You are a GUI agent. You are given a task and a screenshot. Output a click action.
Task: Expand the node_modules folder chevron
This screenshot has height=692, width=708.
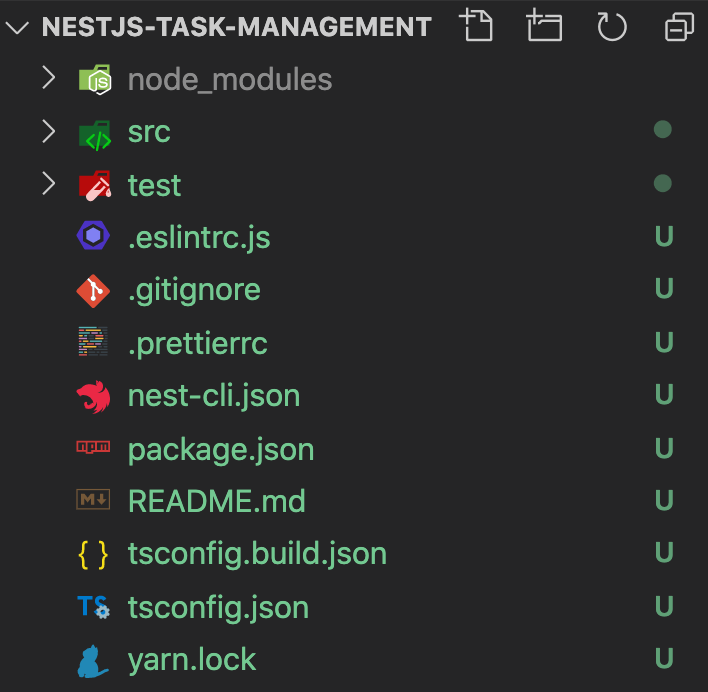pyautogui.click(x=48, y=78)
